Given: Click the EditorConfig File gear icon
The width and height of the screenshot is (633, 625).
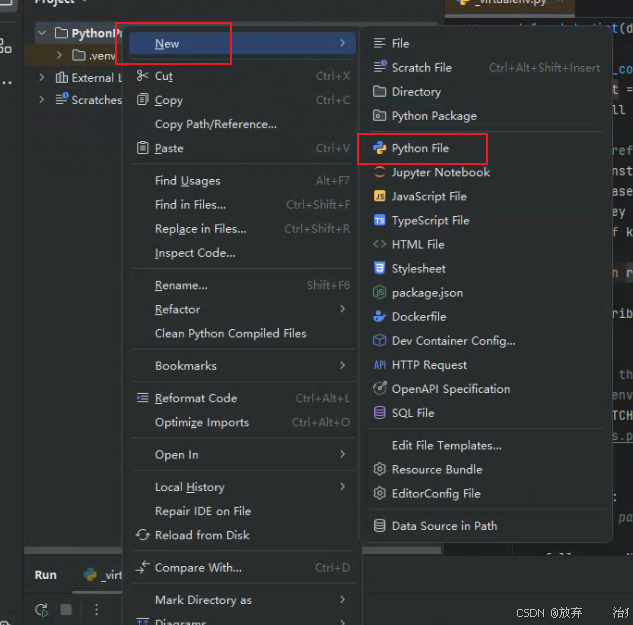Looking at the screenshot, I should [x=379, y=493].
